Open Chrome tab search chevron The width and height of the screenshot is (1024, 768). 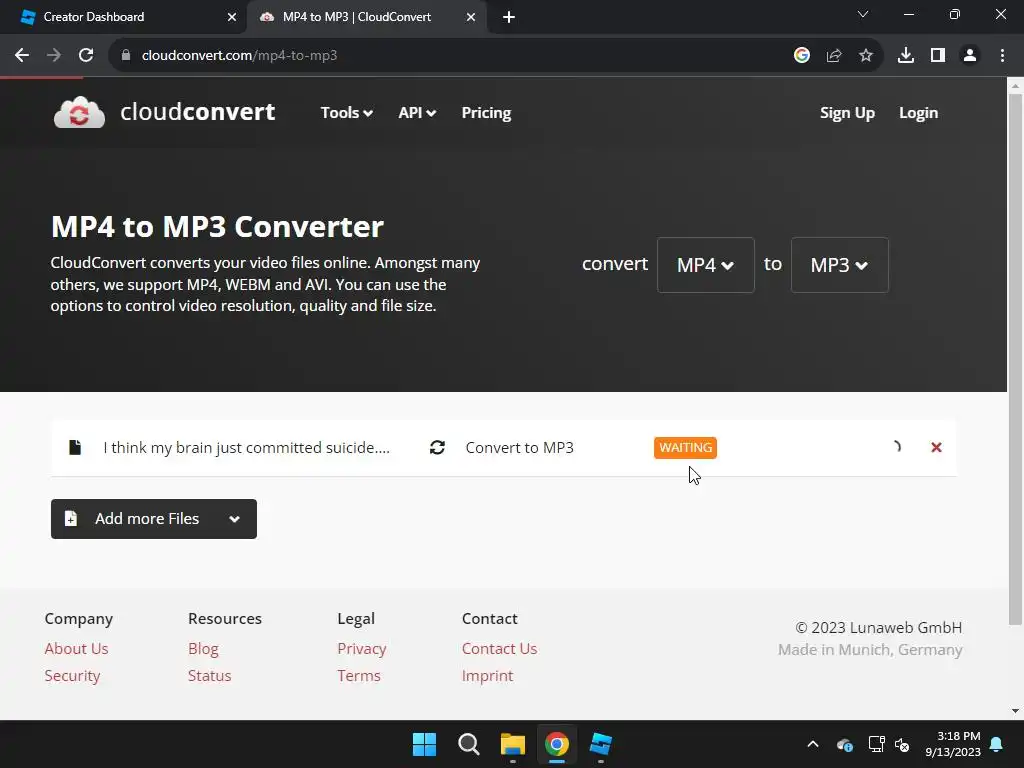863,14
